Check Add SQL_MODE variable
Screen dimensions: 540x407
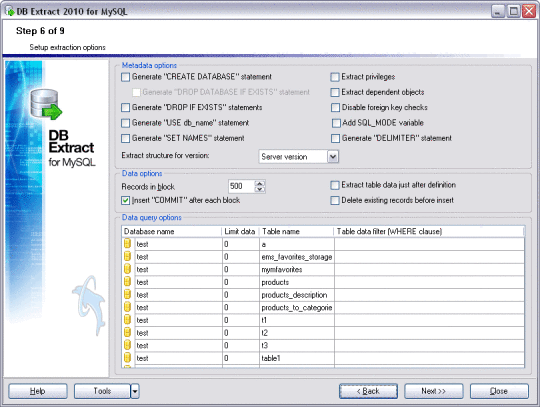click(336, 123)
